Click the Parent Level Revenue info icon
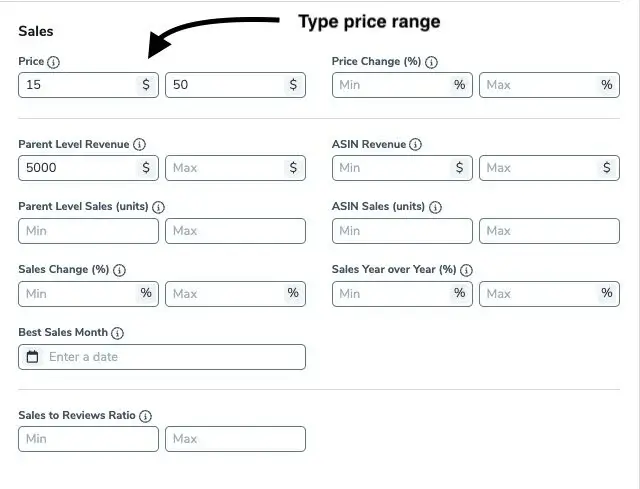Screen dimensions: 640x489 click(139, 145)
